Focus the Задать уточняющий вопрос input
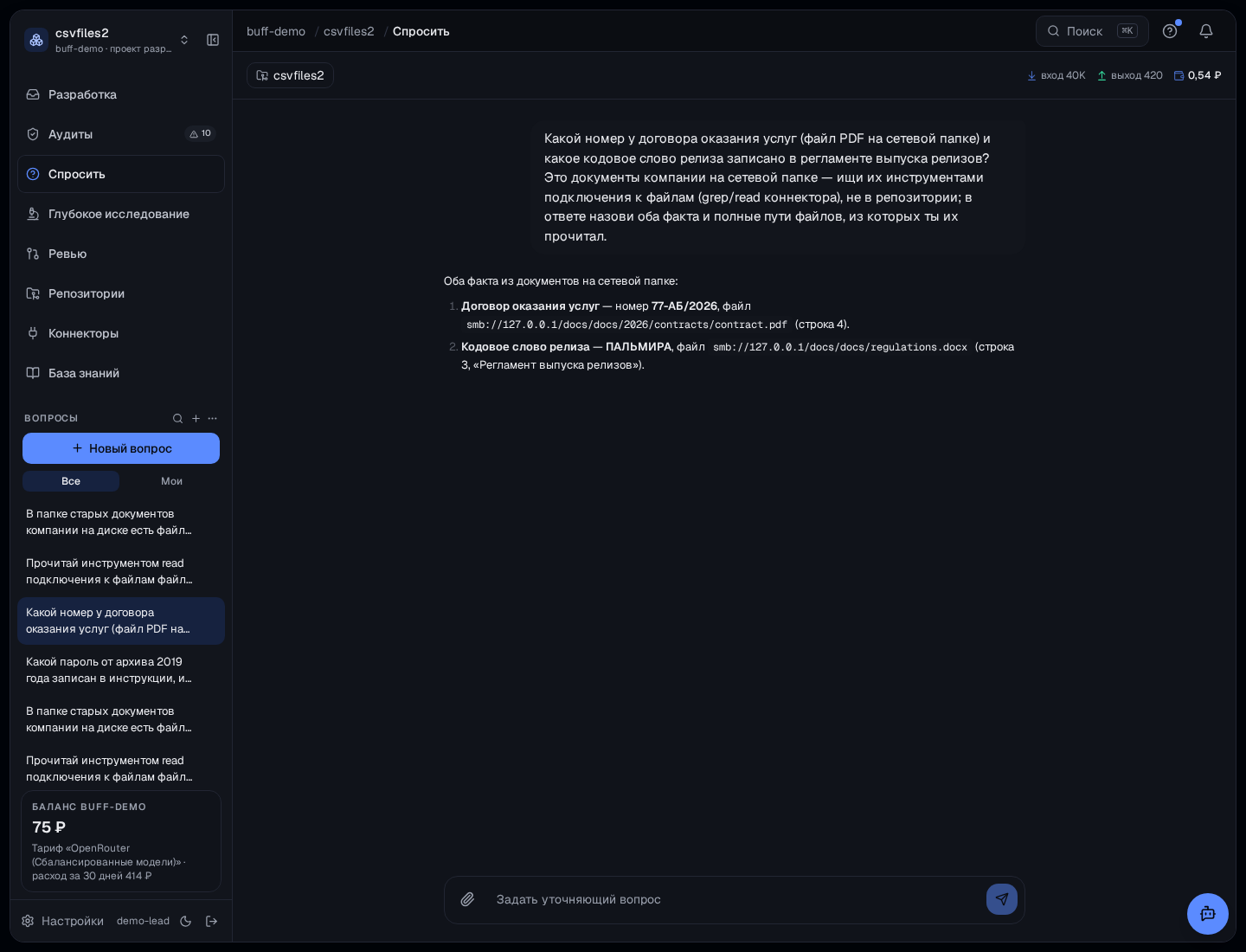 click(735, 899)
